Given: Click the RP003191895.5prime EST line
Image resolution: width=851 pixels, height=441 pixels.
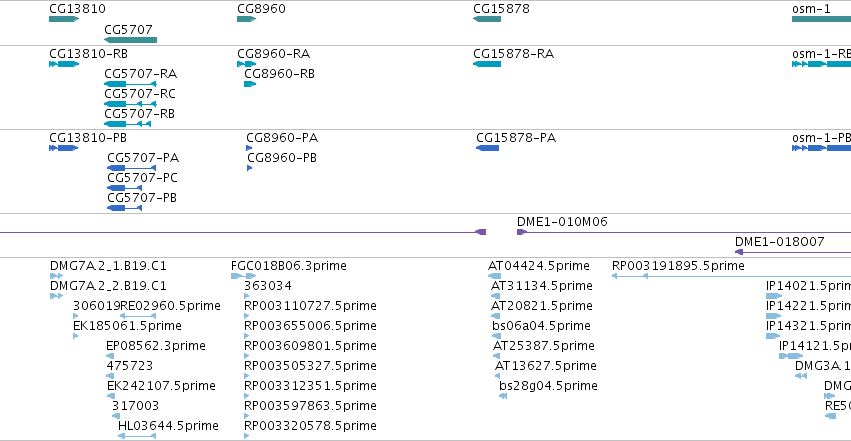Looking at the screenshot, I should [730, 276].
